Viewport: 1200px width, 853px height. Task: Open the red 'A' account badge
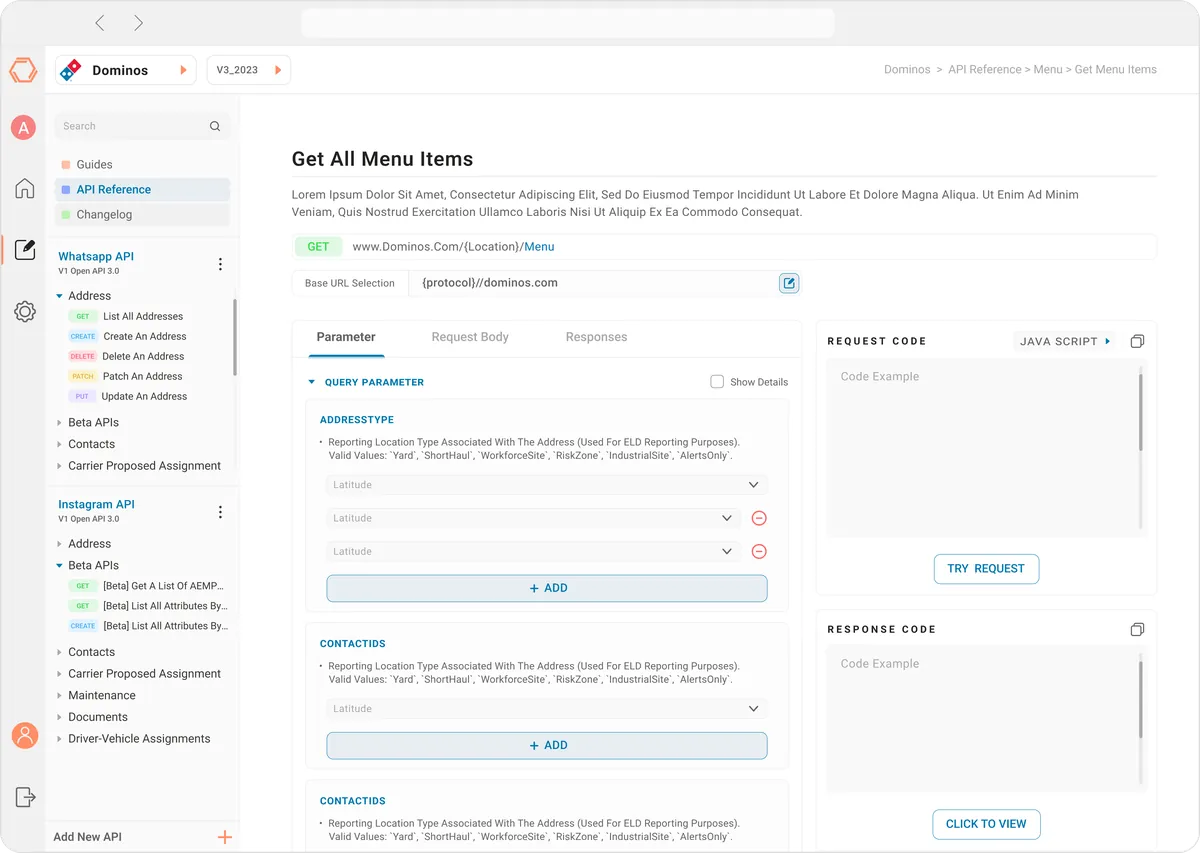point(23,128)
